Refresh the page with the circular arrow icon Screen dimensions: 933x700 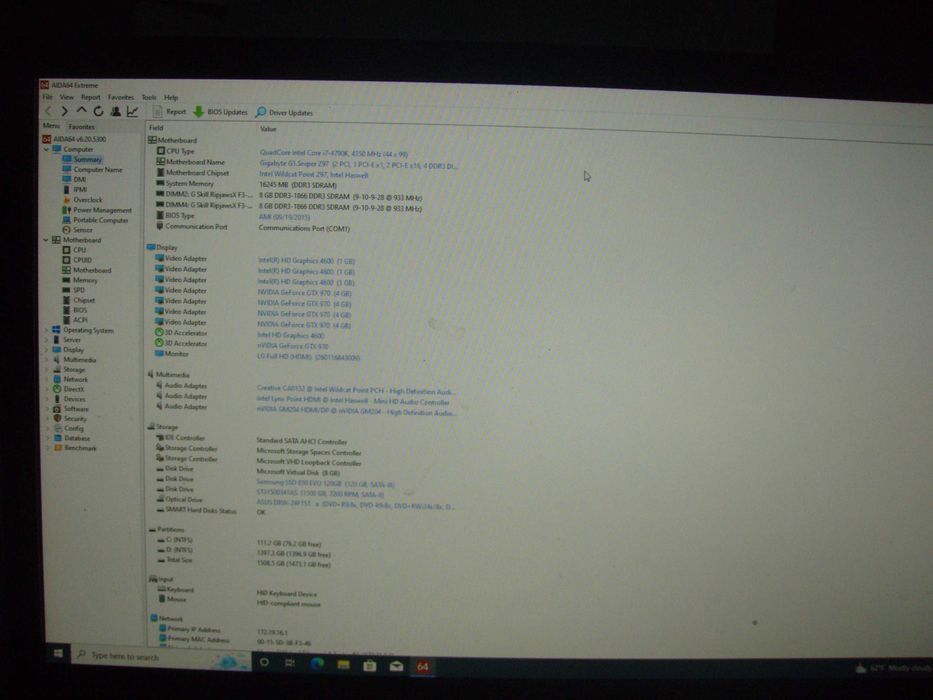pyautogui.click(x=98, y=111)
